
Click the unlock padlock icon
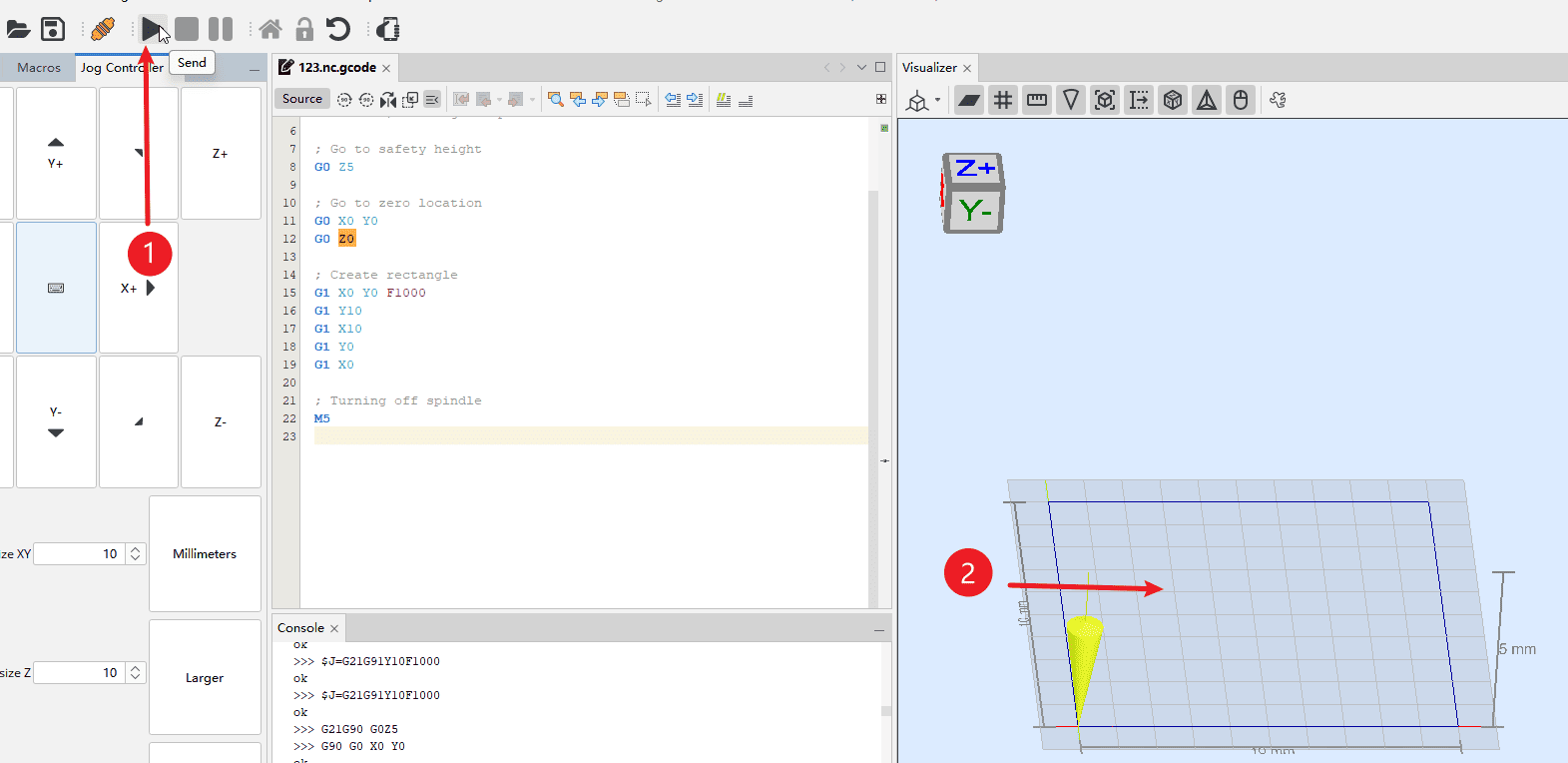(304, 29)
